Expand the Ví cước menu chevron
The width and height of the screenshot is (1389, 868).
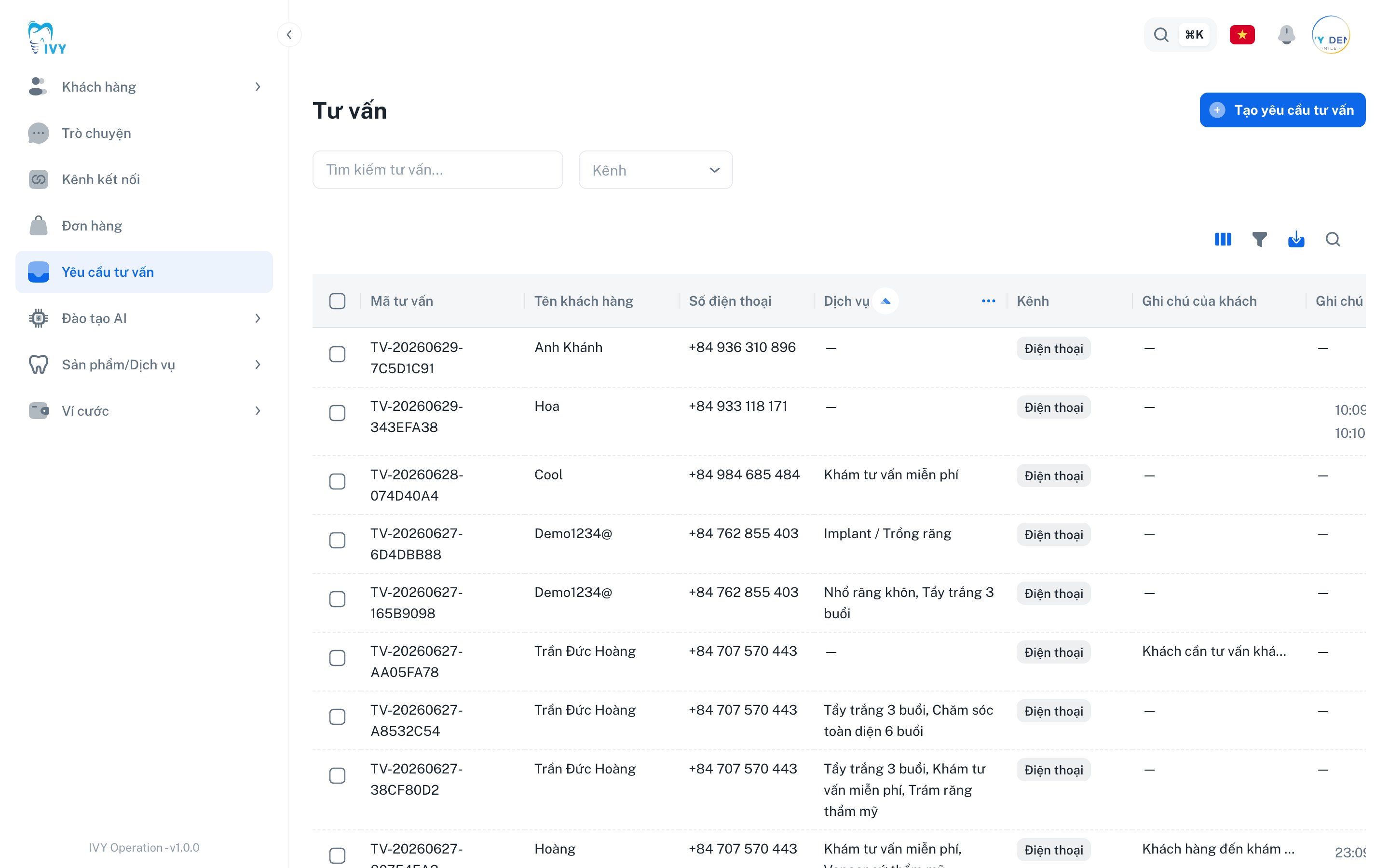[258, 411]
